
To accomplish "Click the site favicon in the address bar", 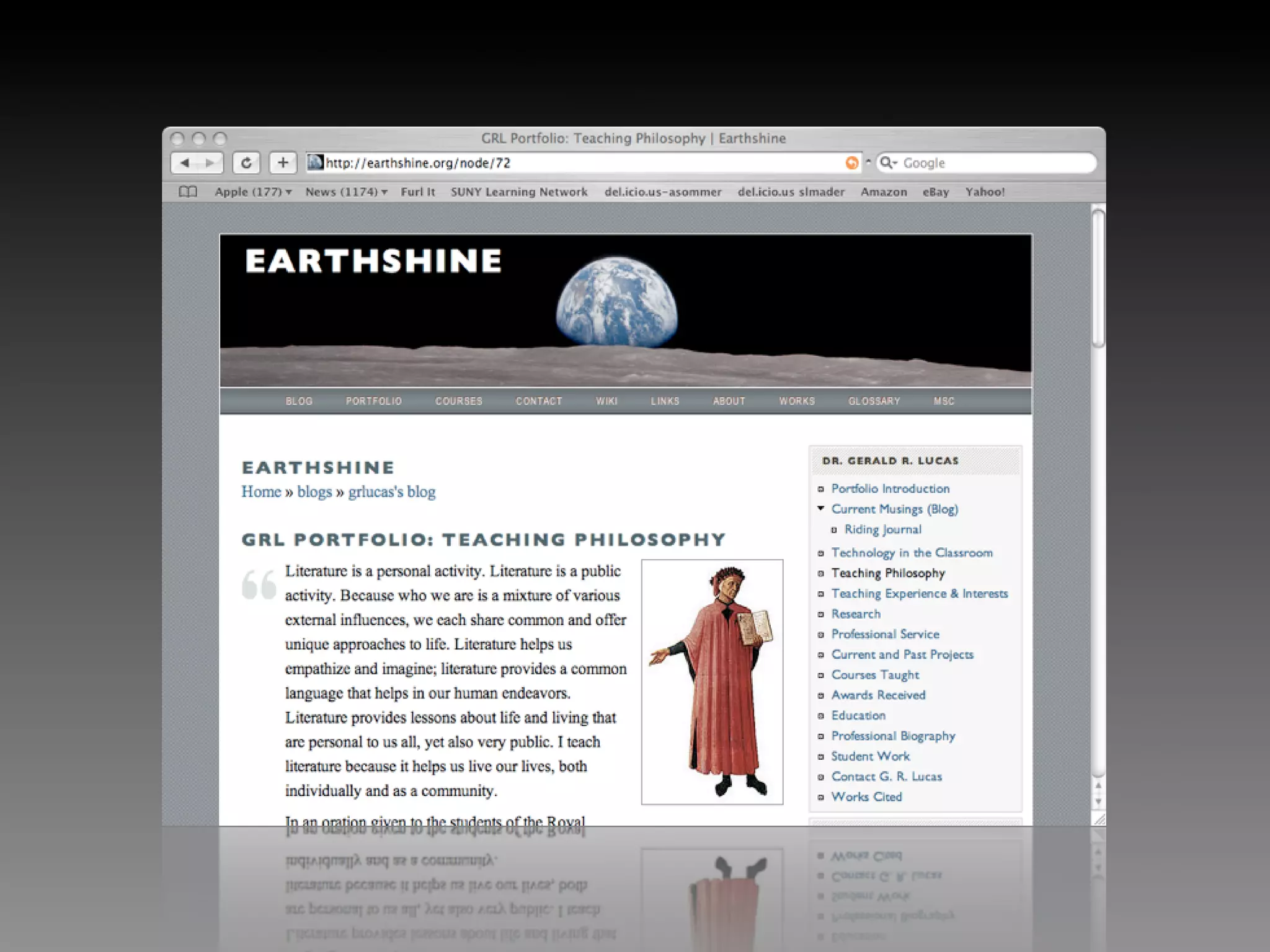I will click(316, 162).
